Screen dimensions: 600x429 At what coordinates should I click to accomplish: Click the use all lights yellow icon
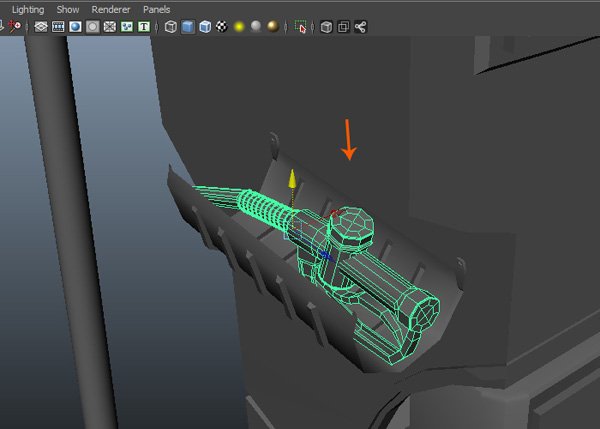(239, 27)
